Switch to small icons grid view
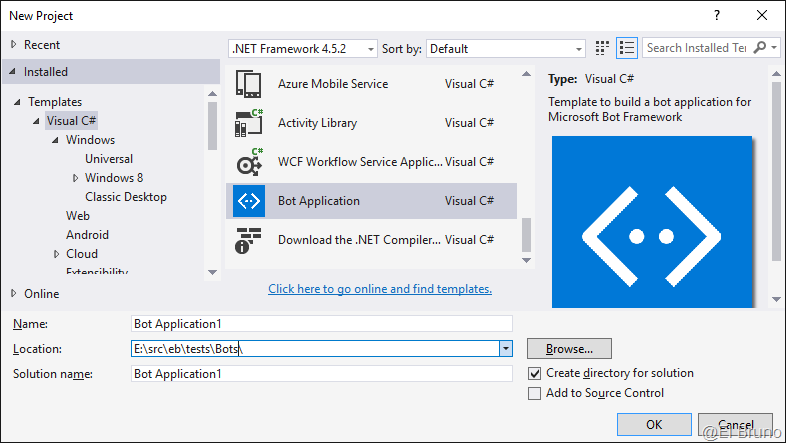 click(602, 48)
